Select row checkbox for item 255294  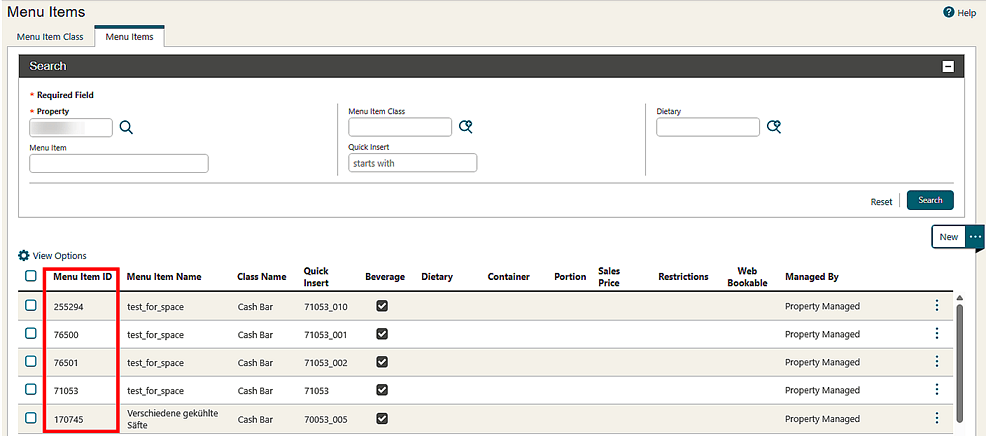[30, 305]
